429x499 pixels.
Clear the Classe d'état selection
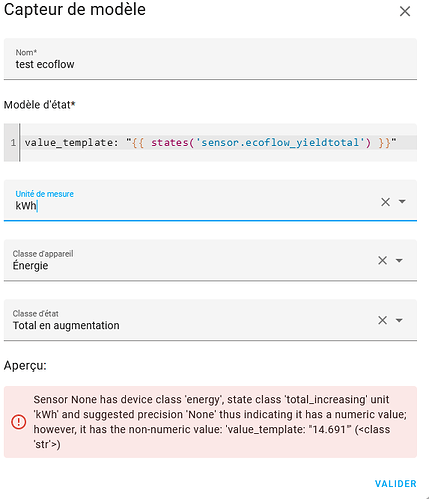click(382, 320)
